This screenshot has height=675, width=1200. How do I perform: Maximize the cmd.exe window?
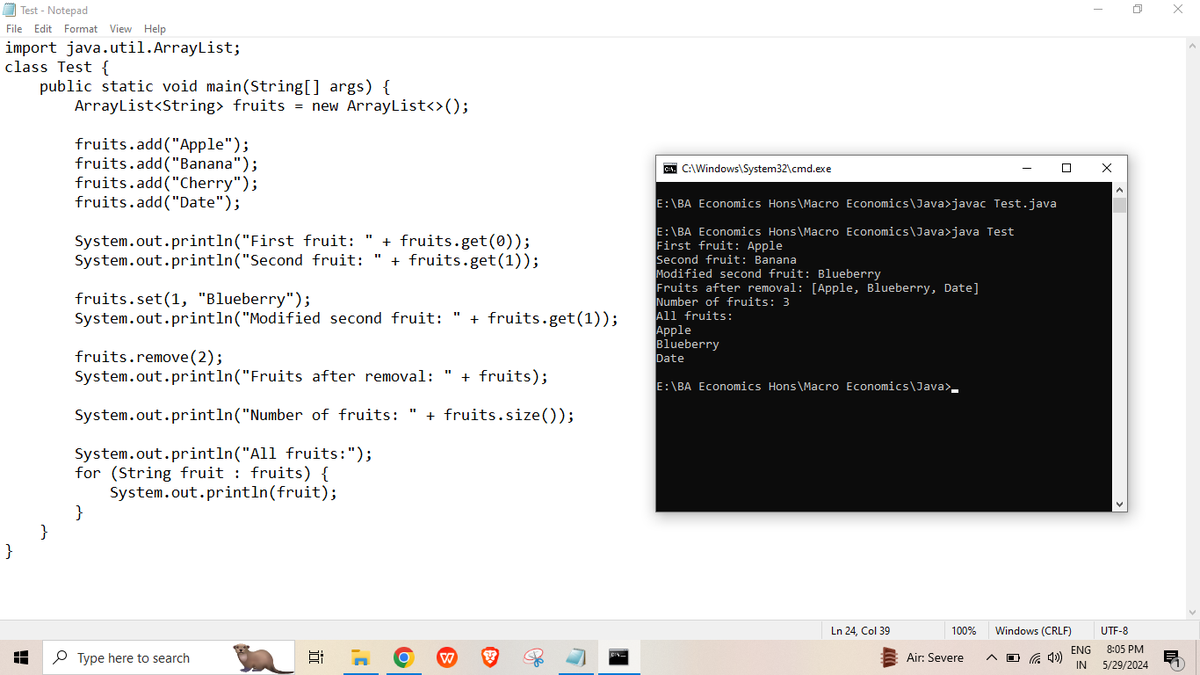1066,169
